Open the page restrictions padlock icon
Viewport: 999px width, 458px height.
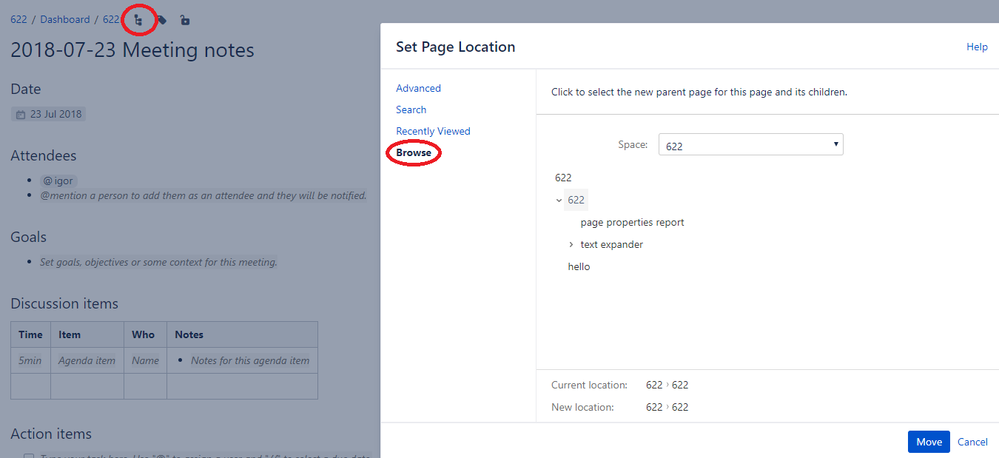(x=184, y=20)
